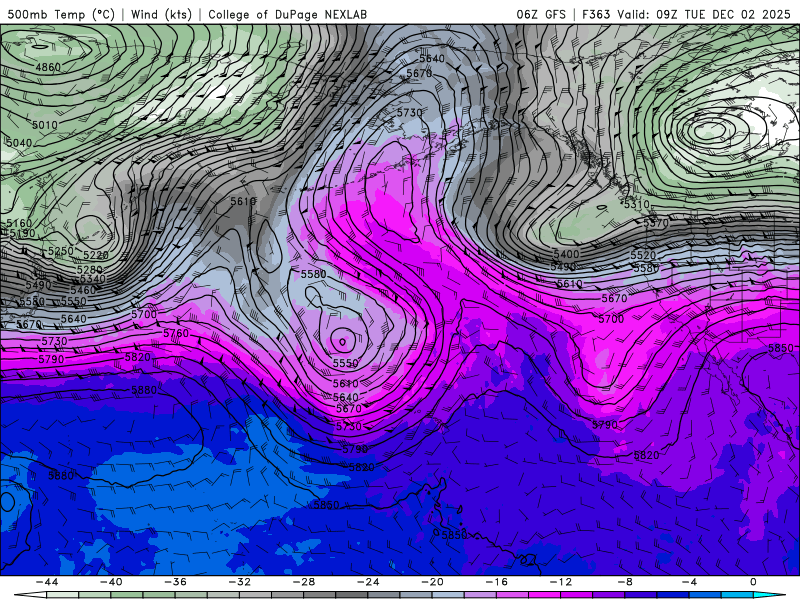This screenshot has width=800, height=600.
Task: Click the 5460 contour label
Action: tap(83, 290)
